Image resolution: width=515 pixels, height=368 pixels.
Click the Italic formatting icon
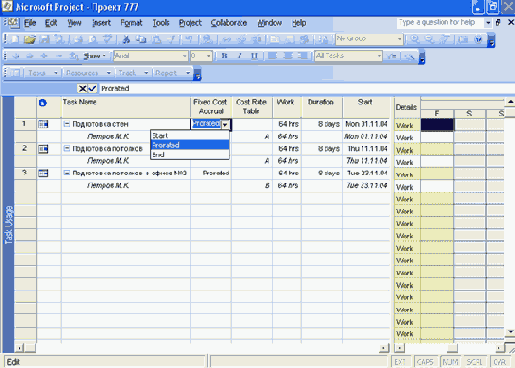(239, 56)
